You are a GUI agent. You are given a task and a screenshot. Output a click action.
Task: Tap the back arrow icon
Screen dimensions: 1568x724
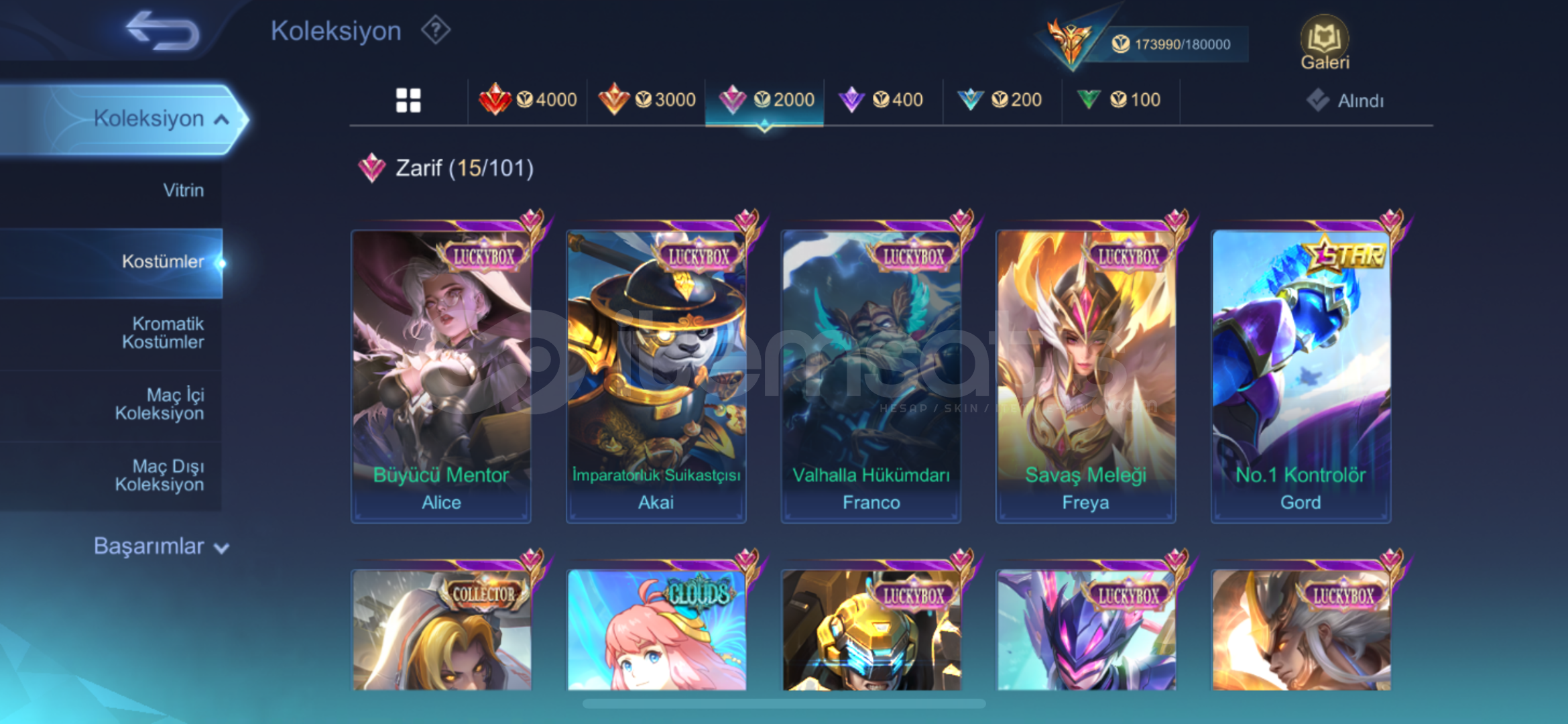tap(163, 30)
